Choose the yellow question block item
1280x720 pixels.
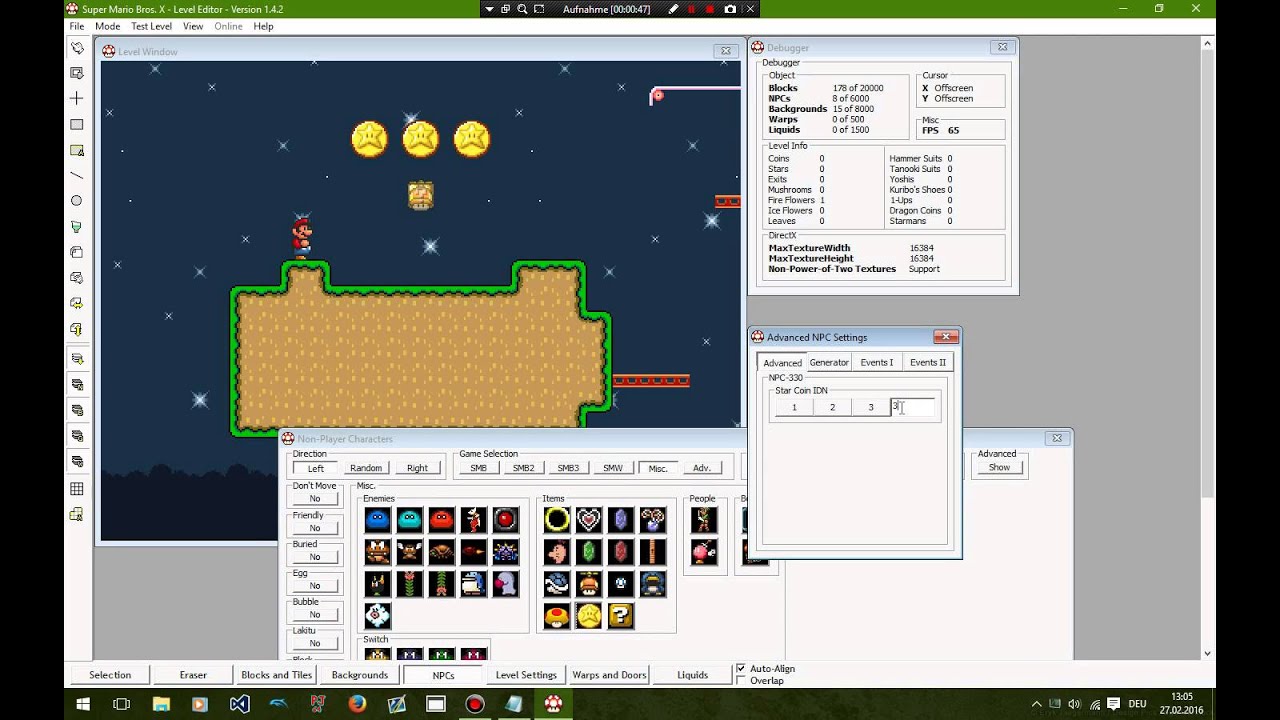click(x=621, y=615)
